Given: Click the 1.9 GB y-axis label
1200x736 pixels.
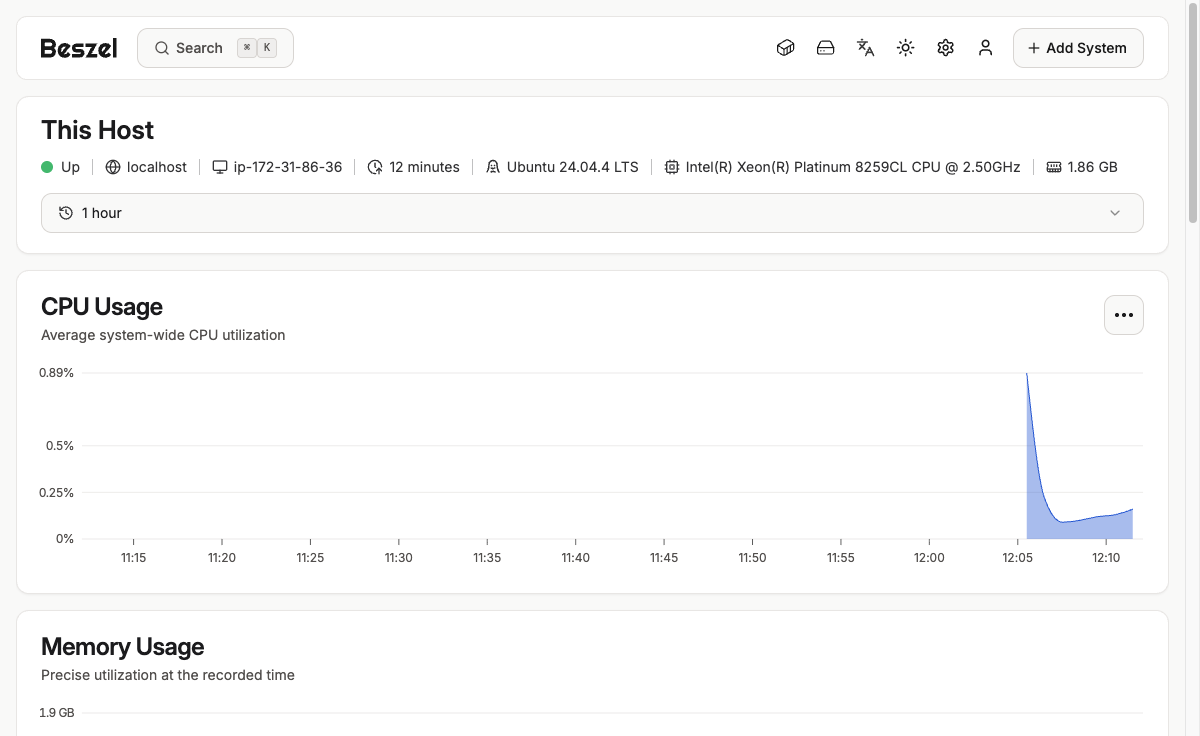Looking at the screenshot, I should (x=57, y=713).
